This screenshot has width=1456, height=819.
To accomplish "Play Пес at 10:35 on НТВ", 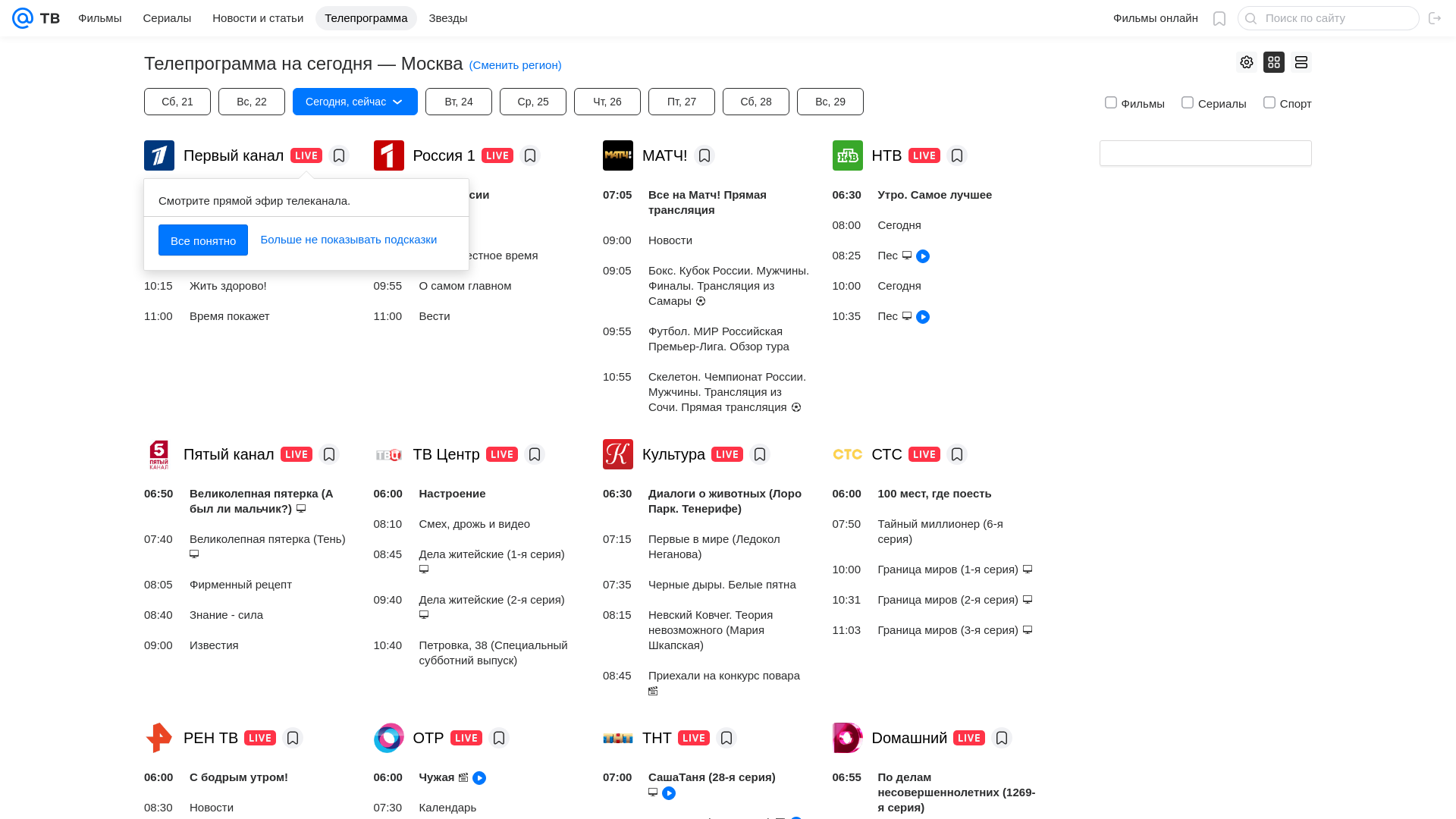I will tap(923, 317).
